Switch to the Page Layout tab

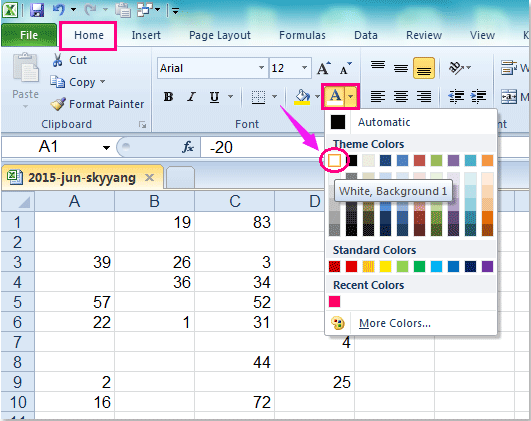click(220, 35)
